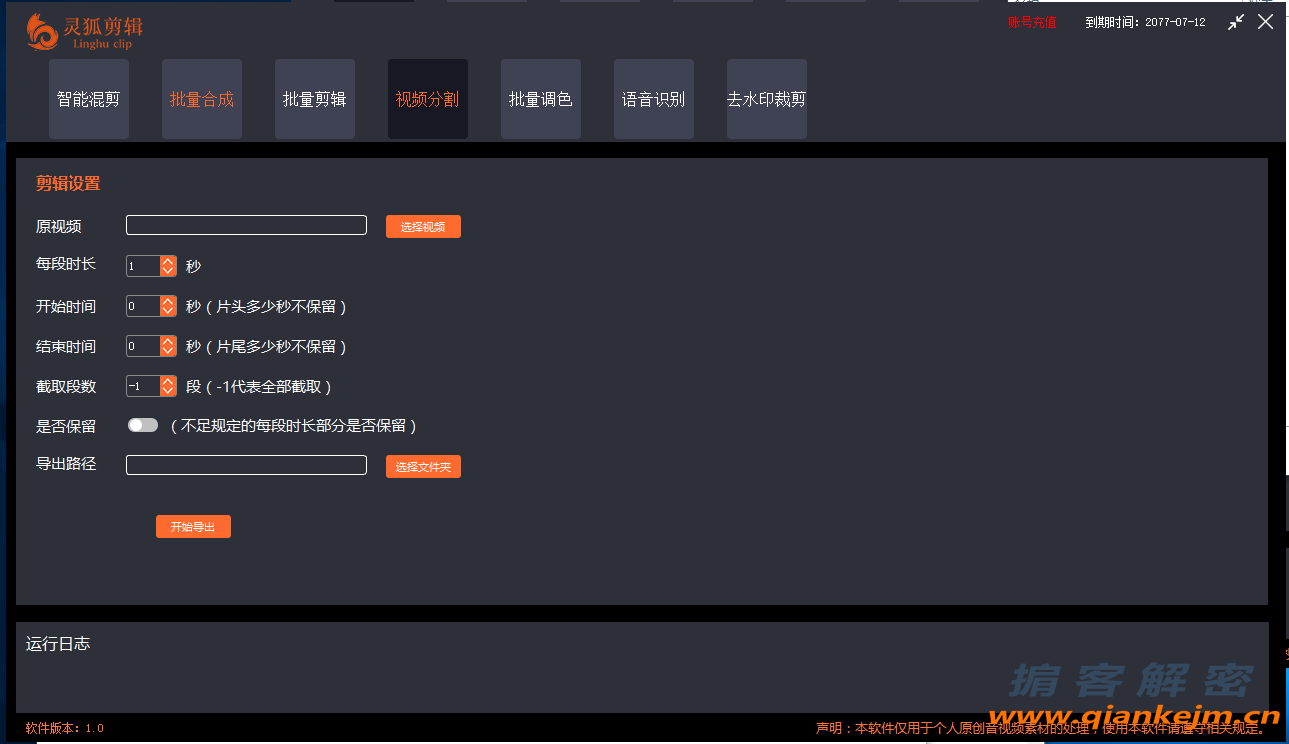Increase 截取段数 with the up arrow
The width and height of the screenshot is (1289, 744).
pos(168,381)
